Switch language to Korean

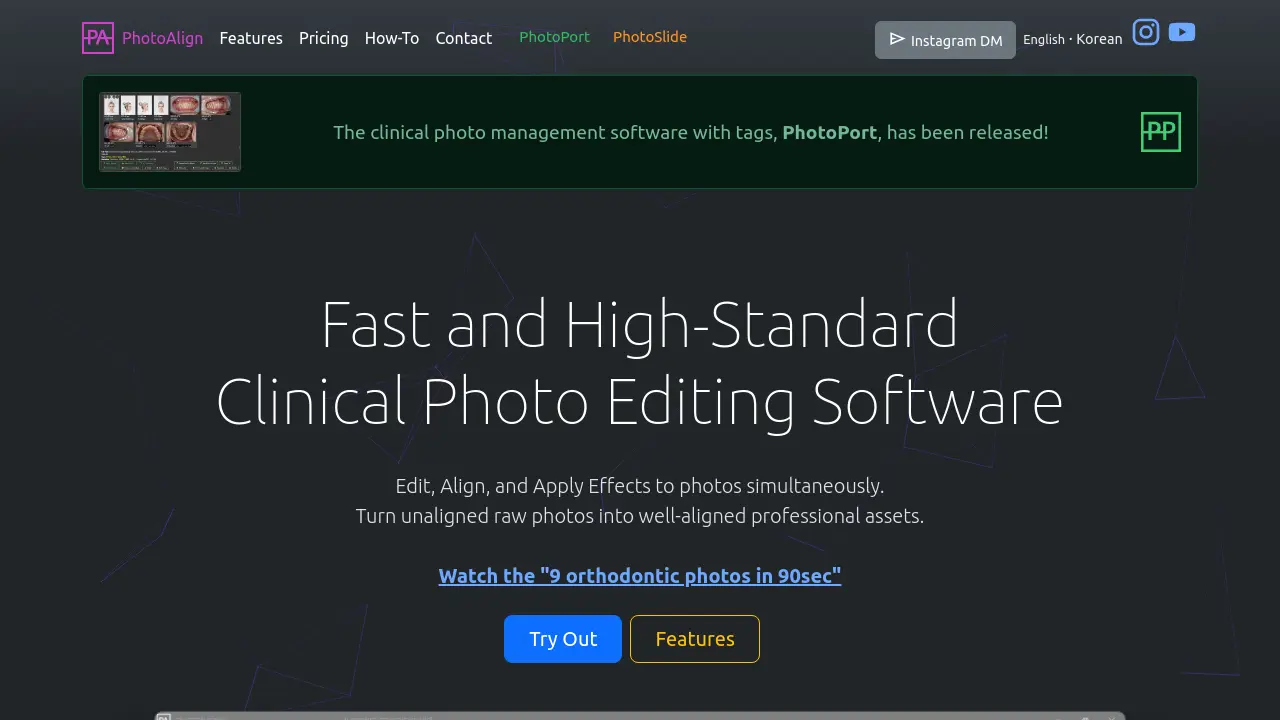point(1099,39)
